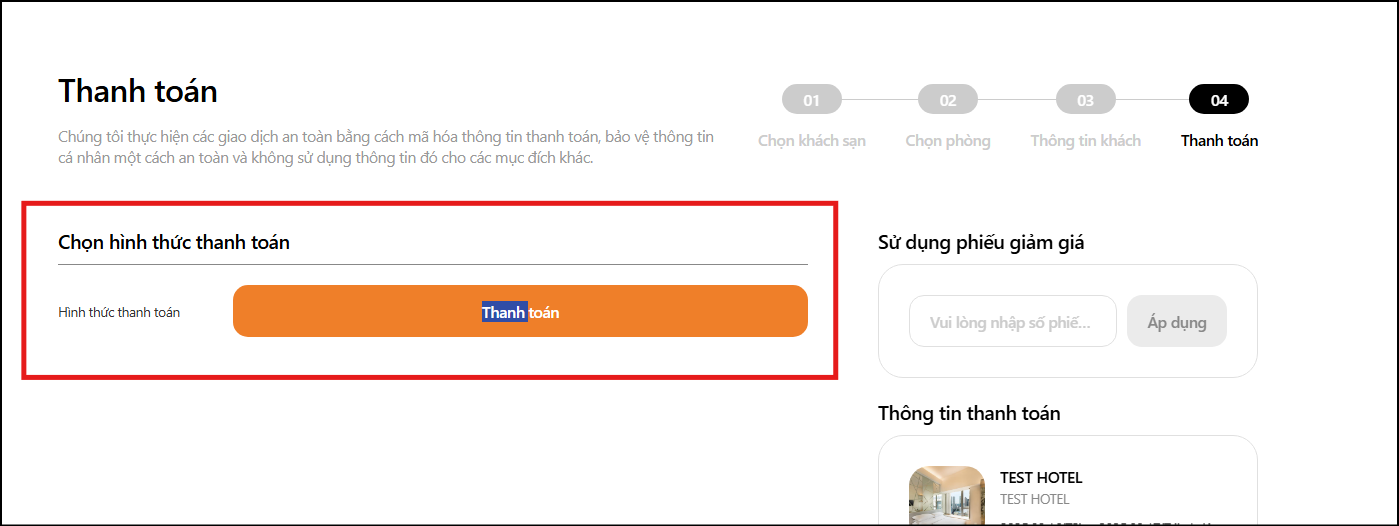Screen dimensions: 1399x526
Task: Click the gray secure transaction description paragraph
Action: pos(386,147)
